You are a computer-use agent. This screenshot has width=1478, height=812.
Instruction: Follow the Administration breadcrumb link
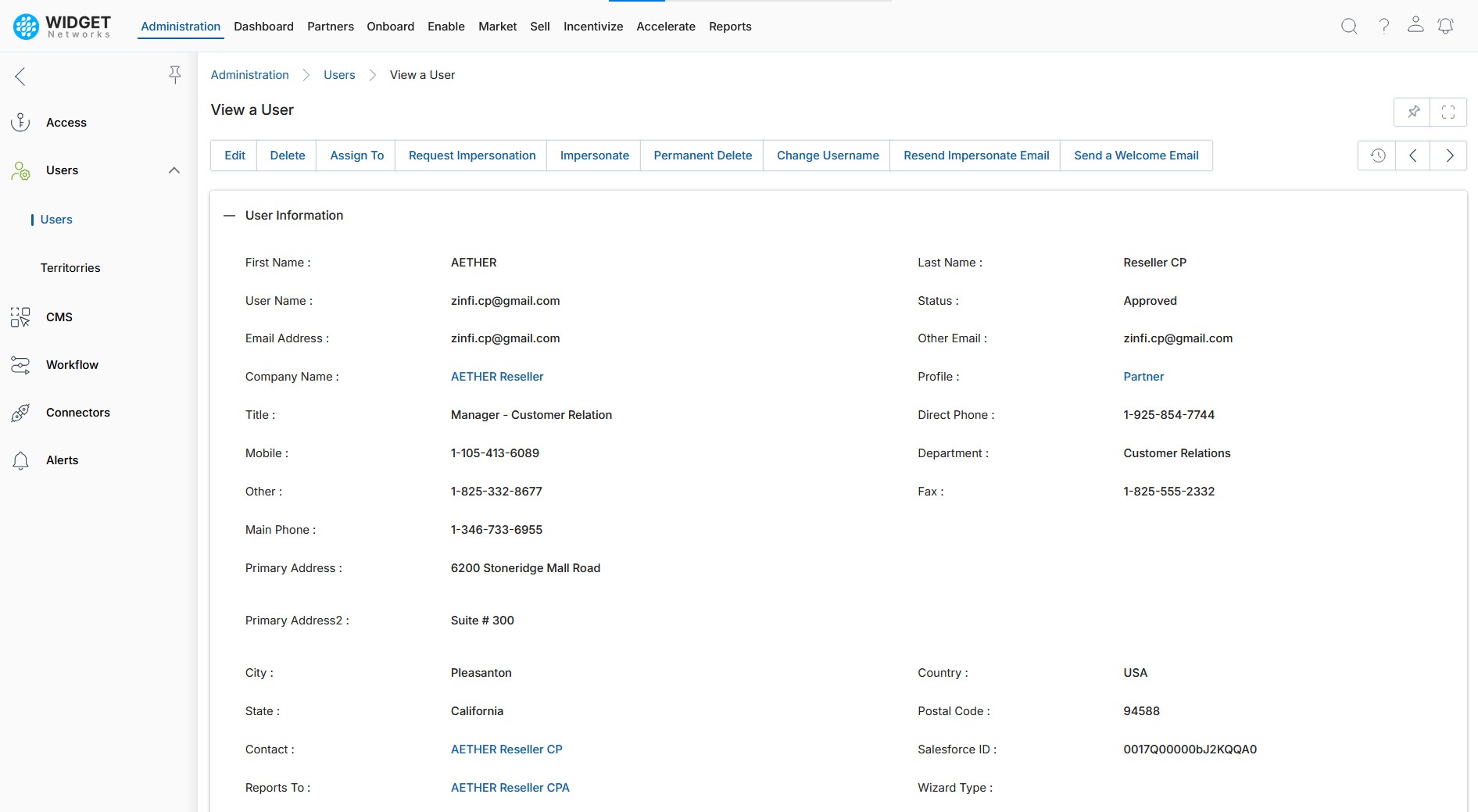[x=250, y=75]
